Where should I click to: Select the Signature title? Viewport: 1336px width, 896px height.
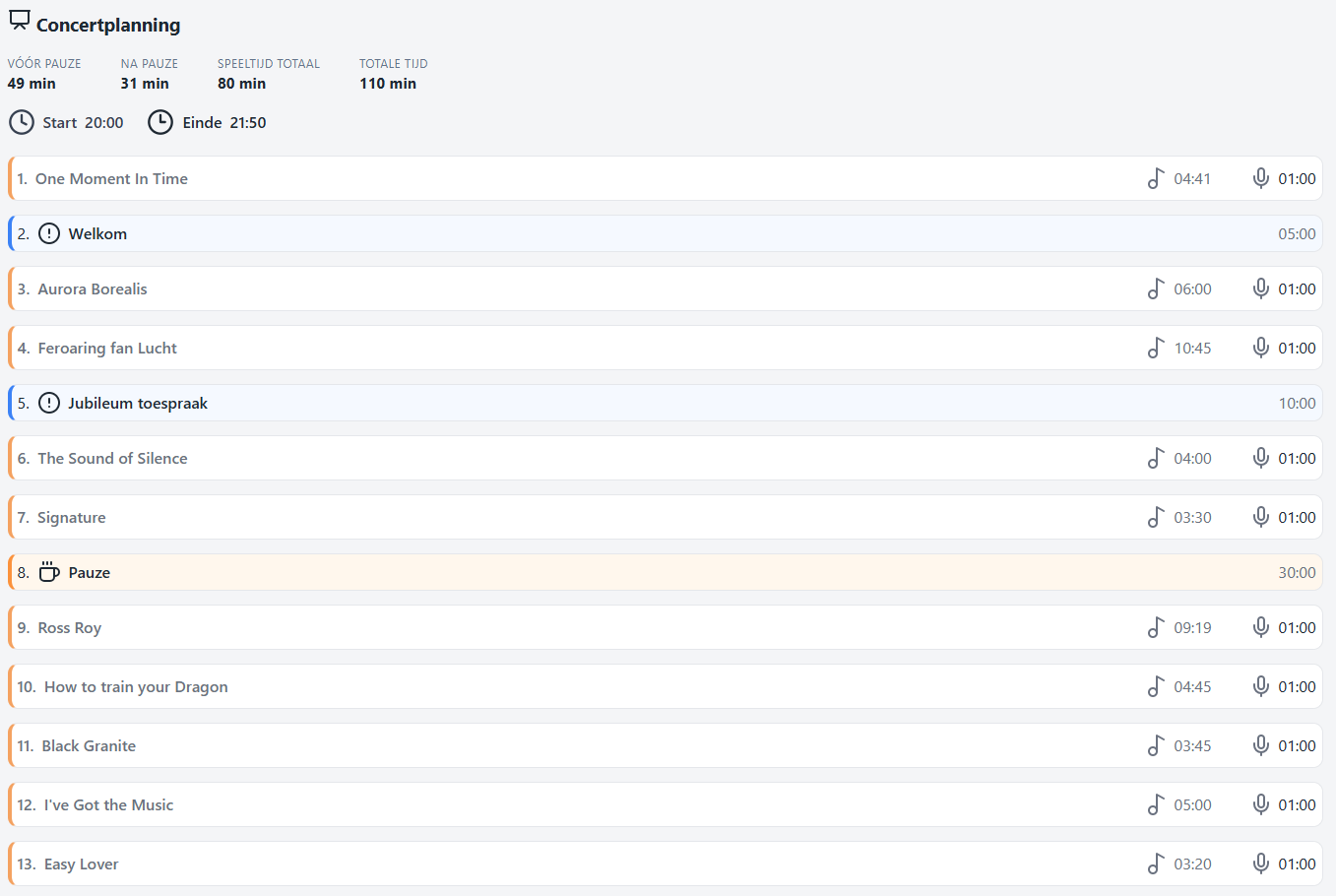click(x=71, y=518)
